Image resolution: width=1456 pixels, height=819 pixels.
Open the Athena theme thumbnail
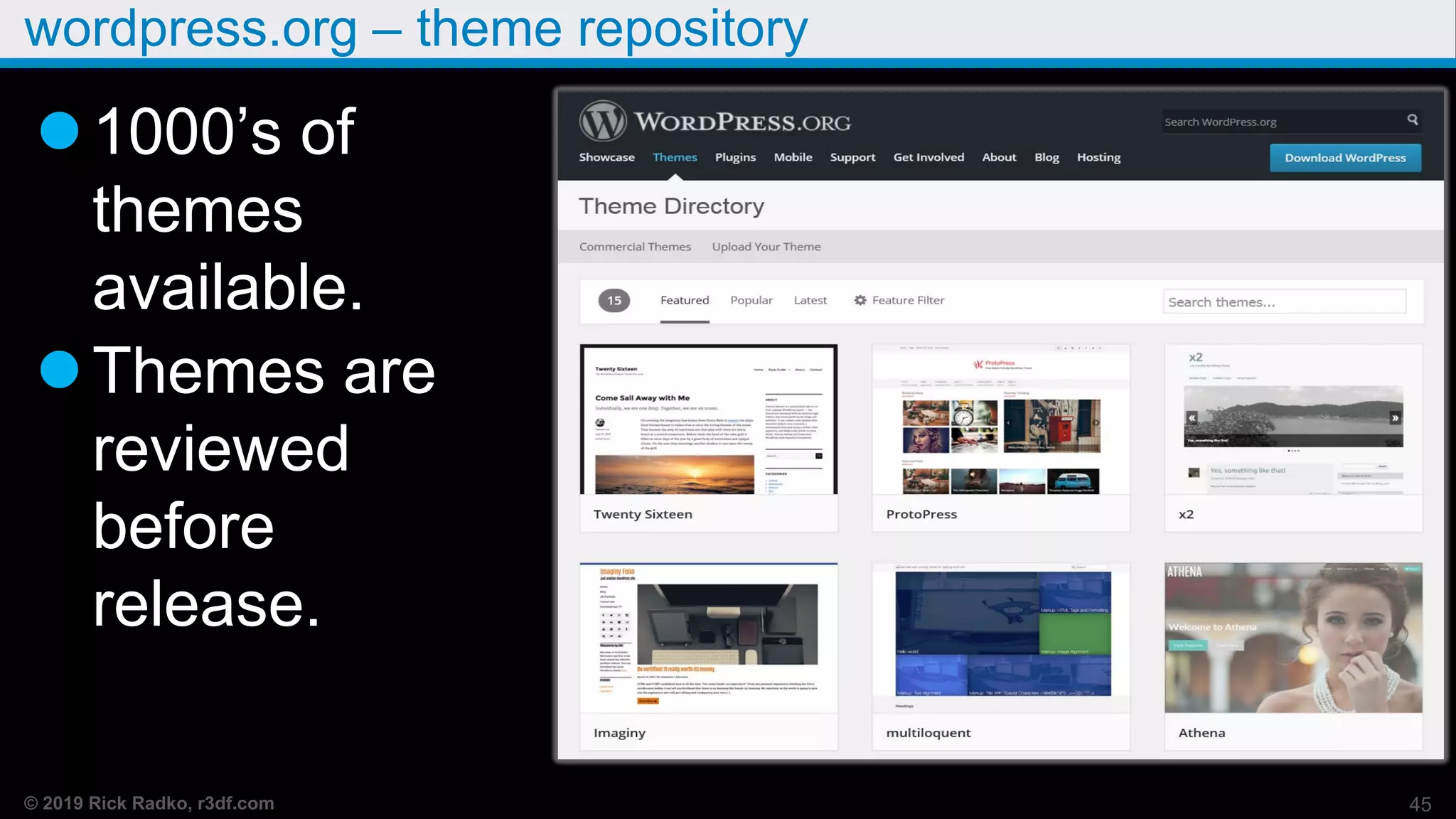(x=1293, y=638)
